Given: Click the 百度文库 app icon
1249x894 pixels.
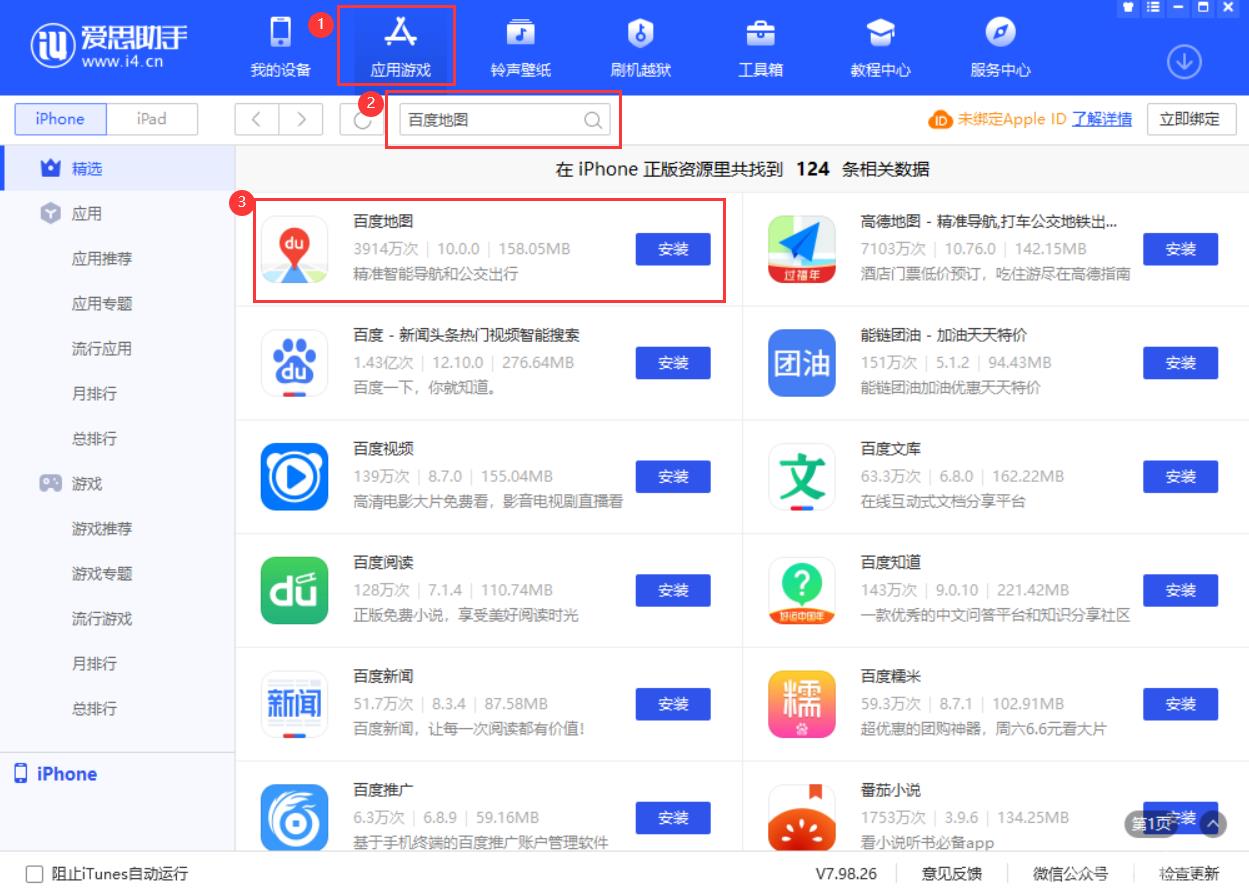Looking at the screenshot, I should click(x=801, y=477).
